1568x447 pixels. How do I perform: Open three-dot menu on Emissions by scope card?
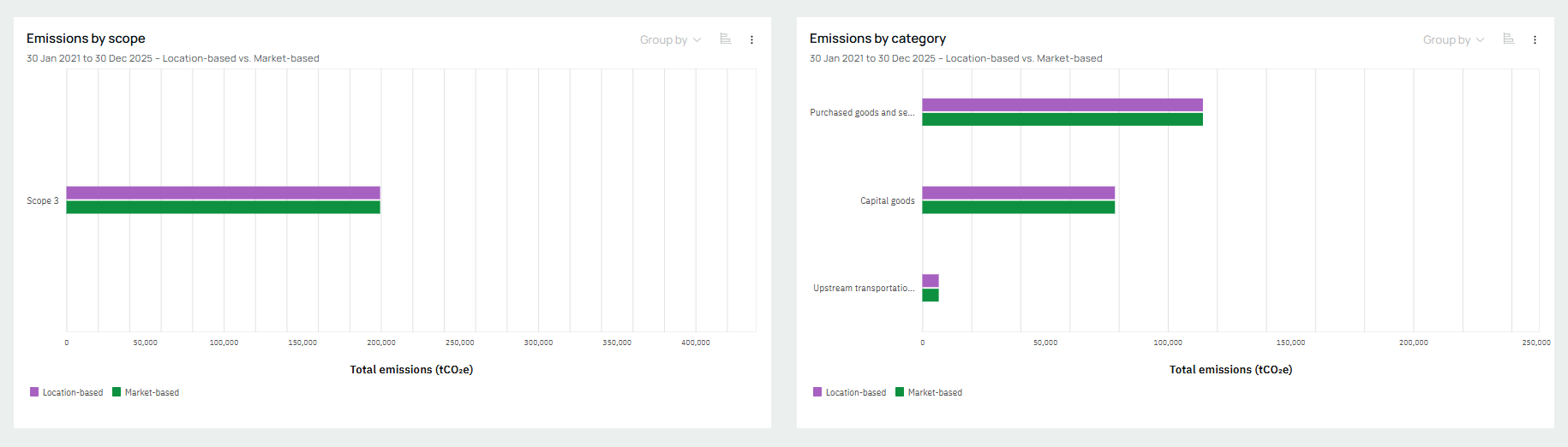pyautogui.click(x=751, y=40)
